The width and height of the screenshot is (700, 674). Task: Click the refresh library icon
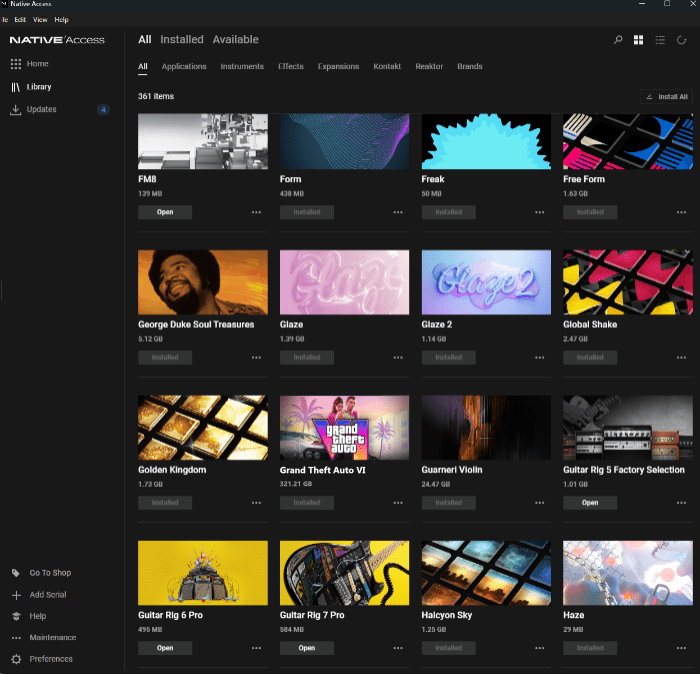pos(682,40)
